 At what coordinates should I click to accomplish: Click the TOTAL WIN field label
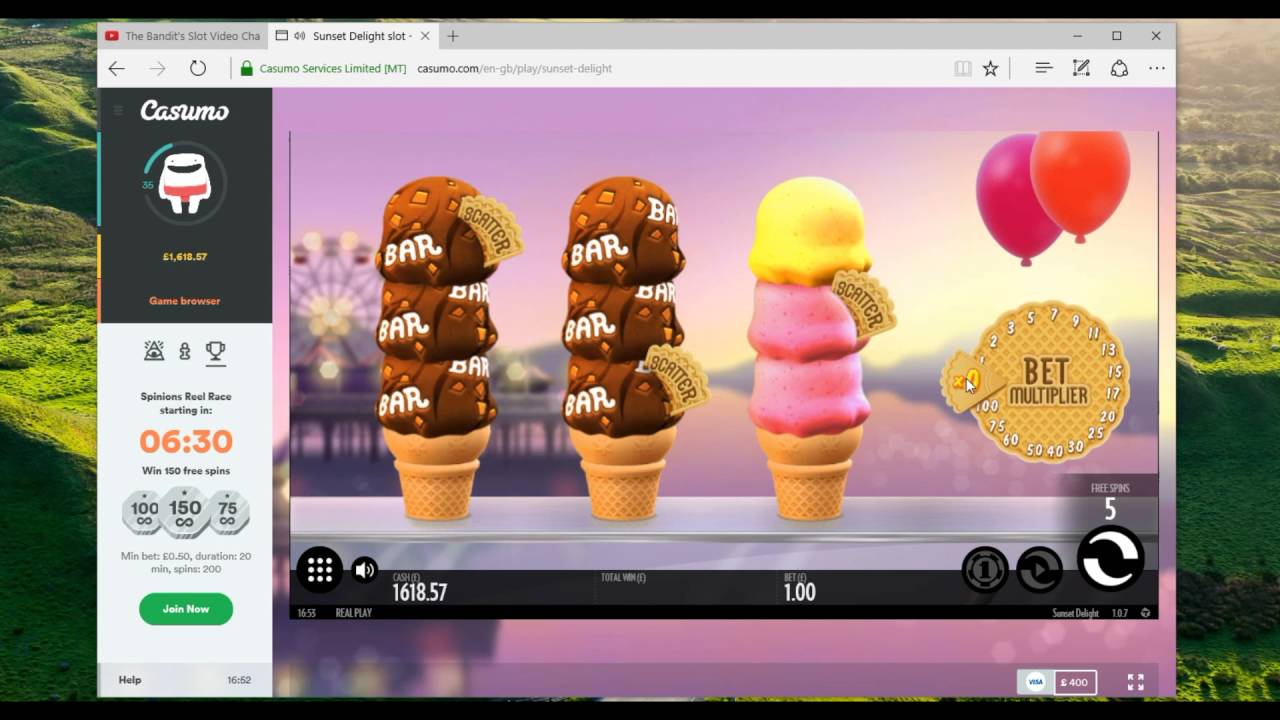623,577
